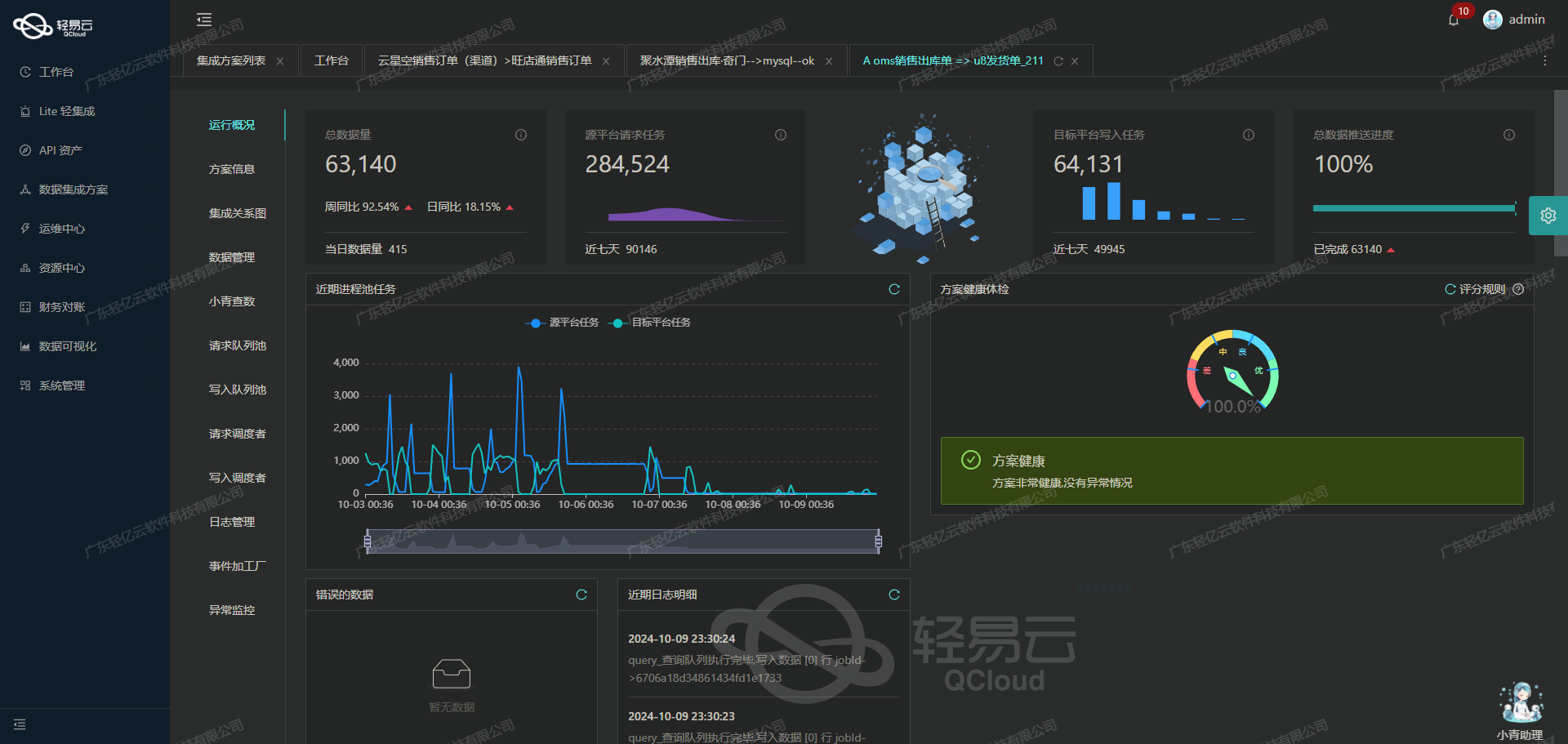The width and height of the screenshot is (1568, 744).
Task: Select 日志管理 in side menu
Action: pos(232,522)
